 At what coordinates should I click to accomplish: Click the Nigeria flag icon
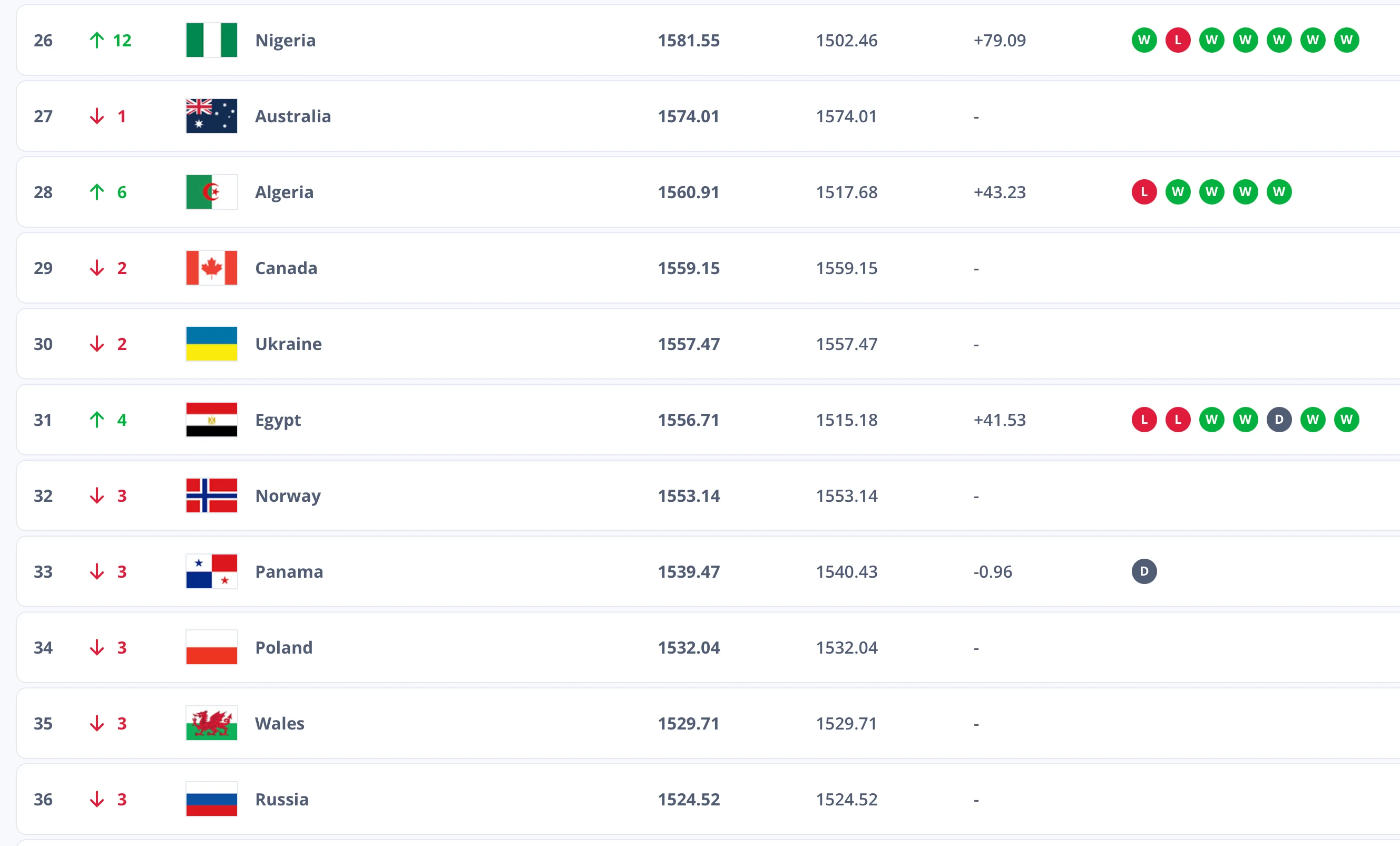pos(211,41)
